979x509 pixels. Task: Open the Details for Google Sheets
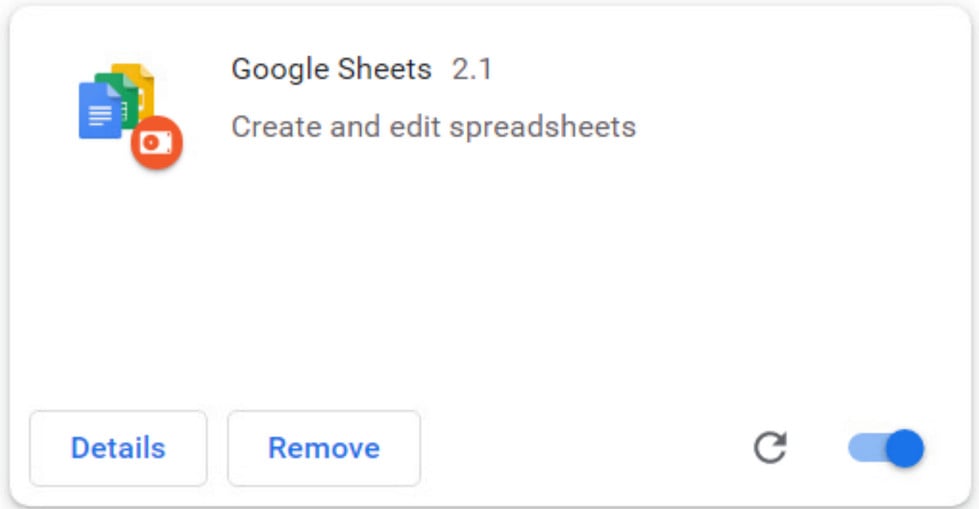118,448
